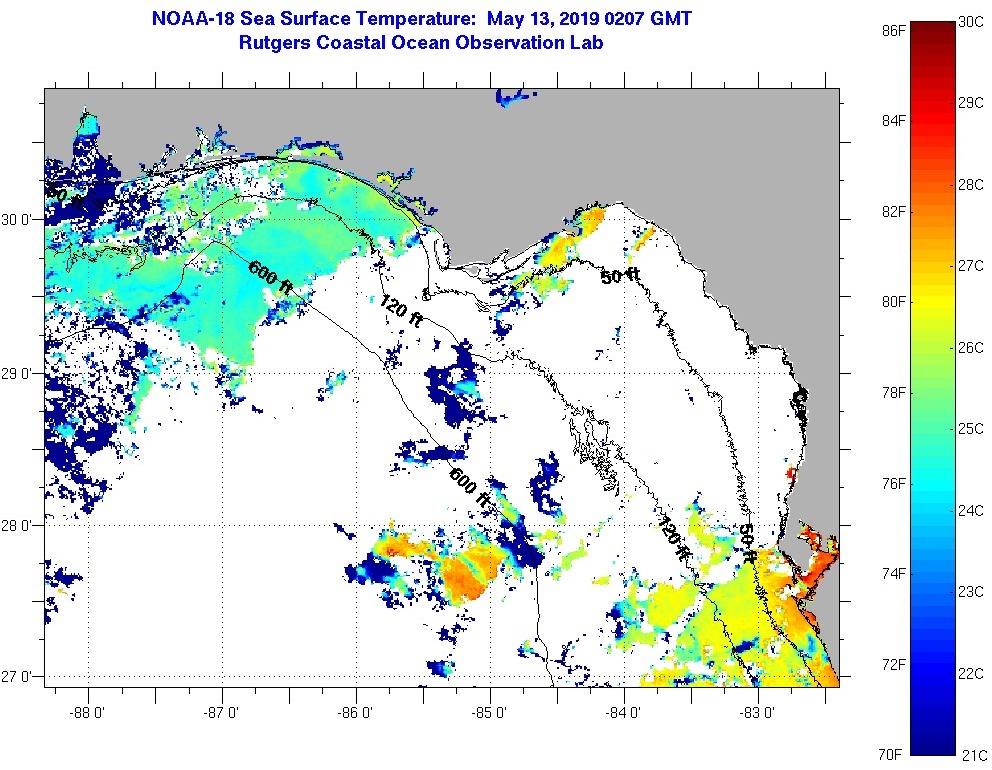Click the -83 0' longitude label

pyautogui.click(x=758, y=714)
